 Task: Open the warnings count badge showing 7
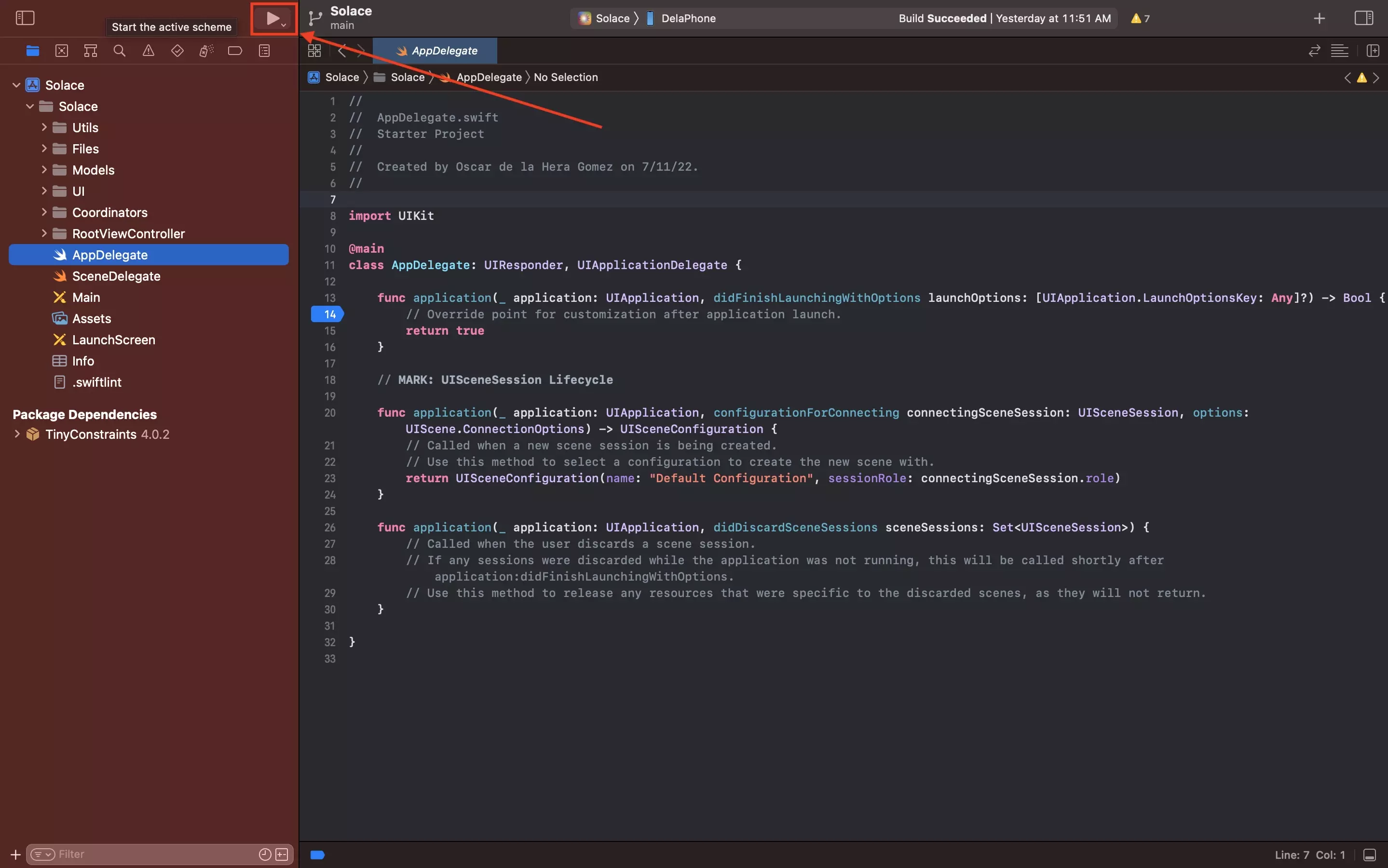coord(1140,18)
